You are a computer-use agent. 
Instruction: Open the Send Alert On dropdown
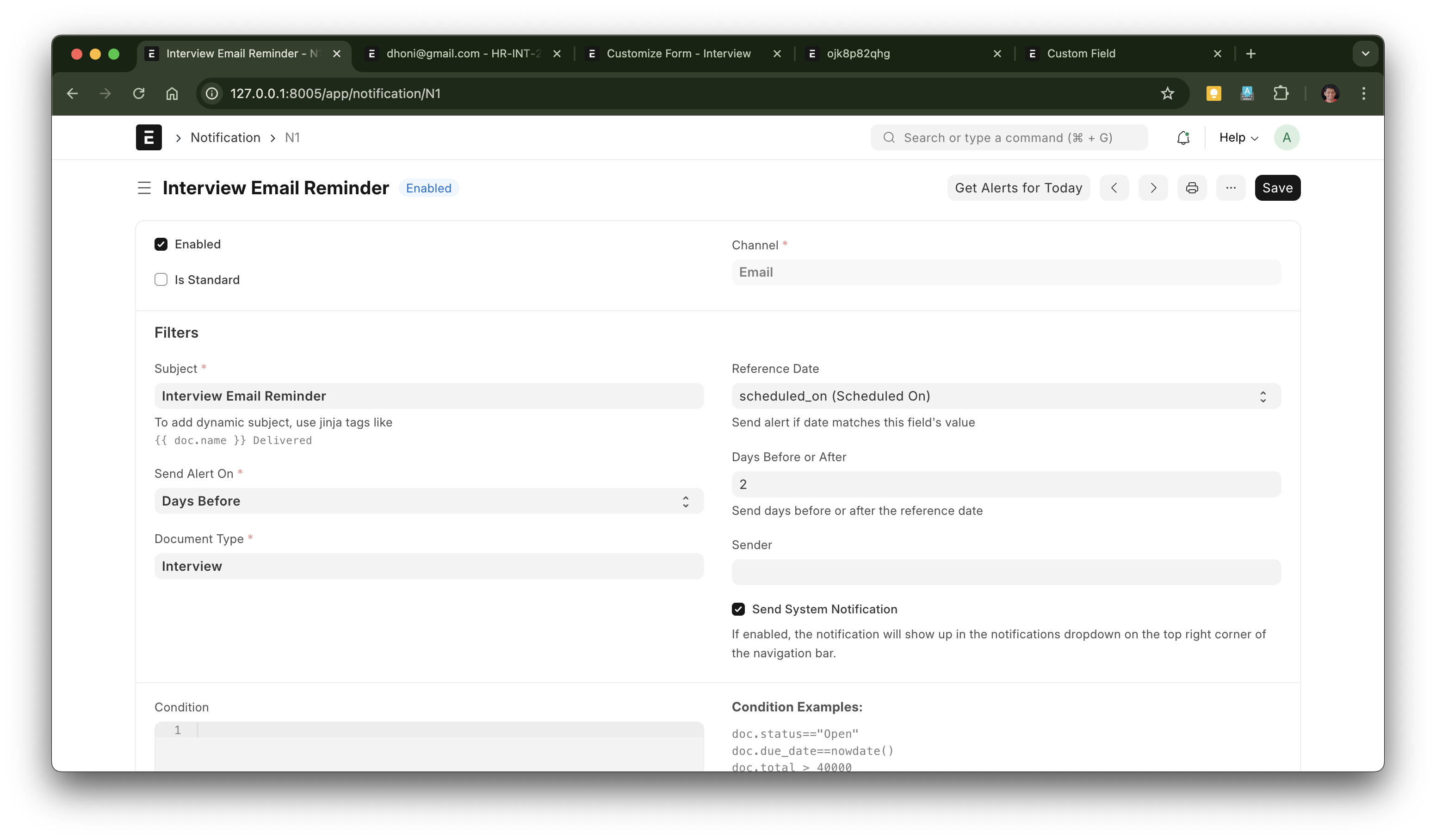pos(428,501)
